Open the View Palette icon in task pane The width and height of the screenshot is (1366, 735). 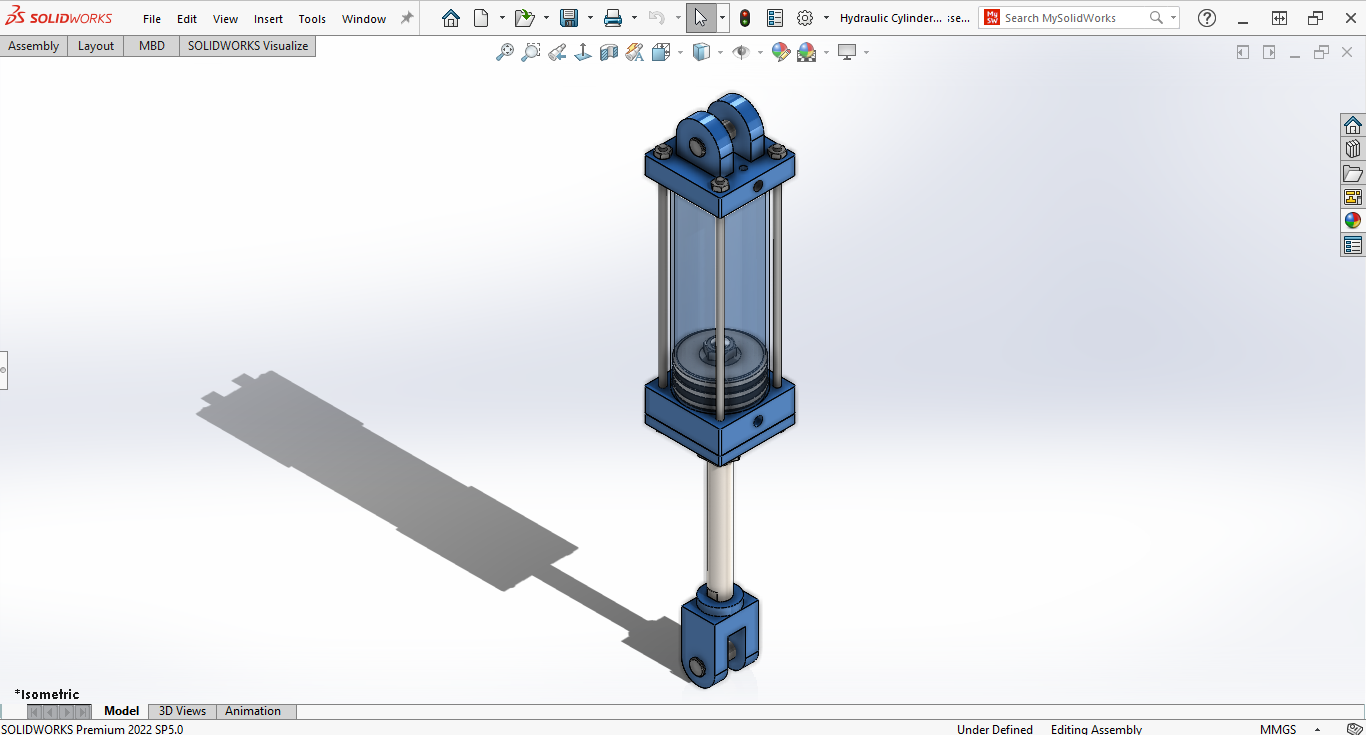(x=1353, y=197)
